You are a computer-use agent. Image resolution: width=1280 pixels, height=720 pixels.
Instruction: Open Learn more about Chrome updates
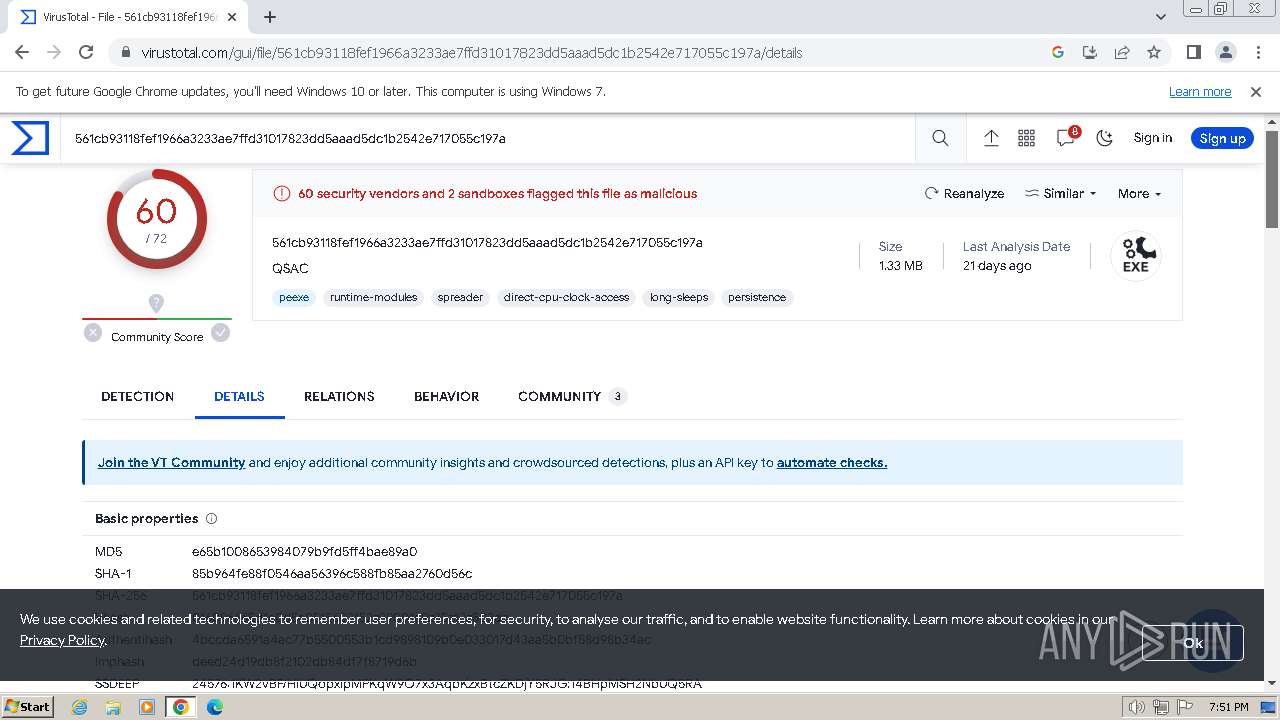click(1200, 92)
